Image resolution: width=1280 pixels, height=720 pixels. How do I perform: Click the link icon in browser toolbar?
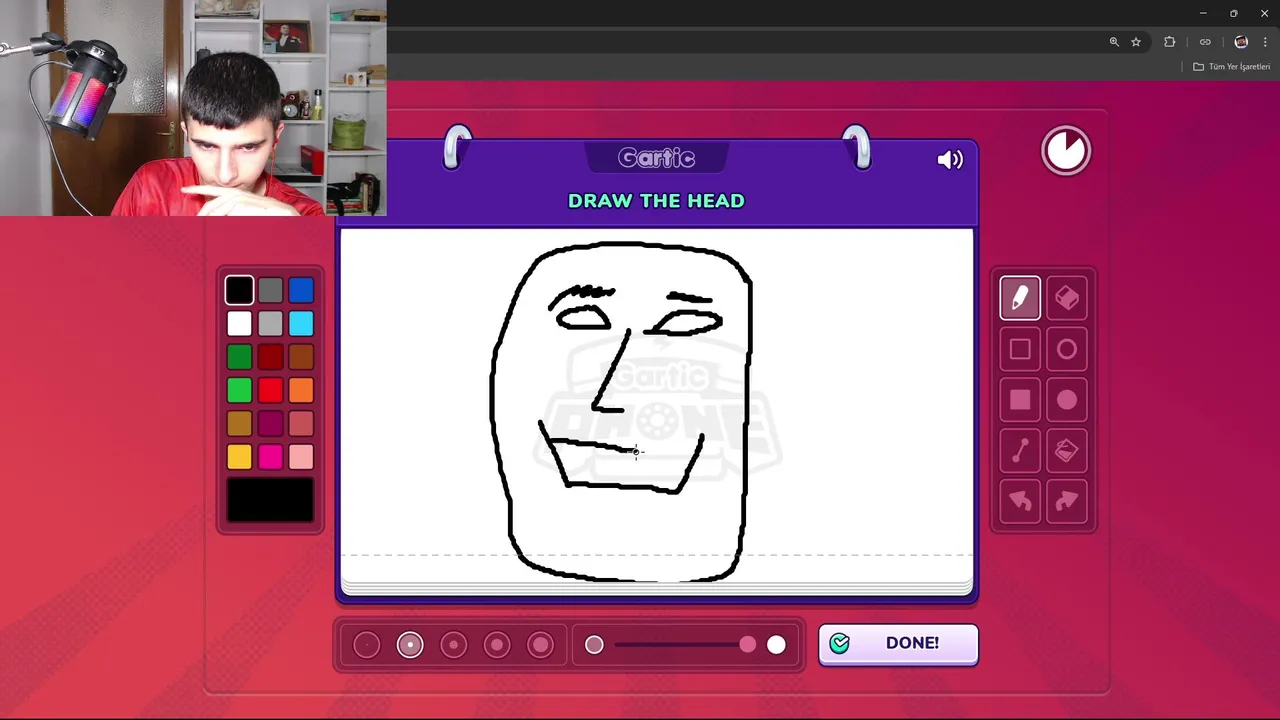(1205, 42)
